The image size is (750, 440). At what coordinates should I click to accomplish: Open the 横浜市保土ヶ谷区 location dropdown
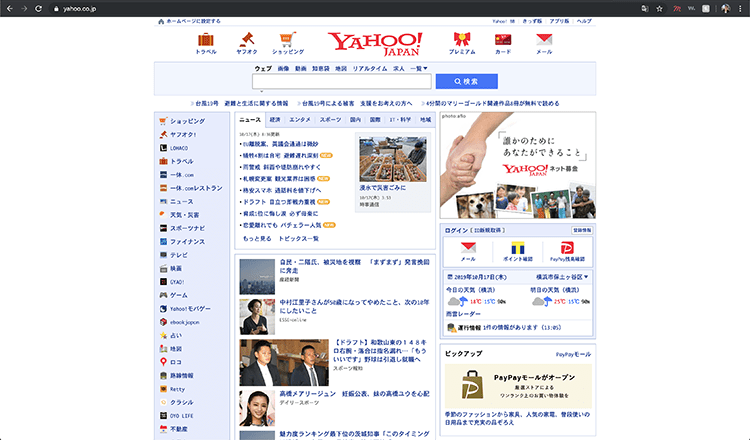coord(560,277)
